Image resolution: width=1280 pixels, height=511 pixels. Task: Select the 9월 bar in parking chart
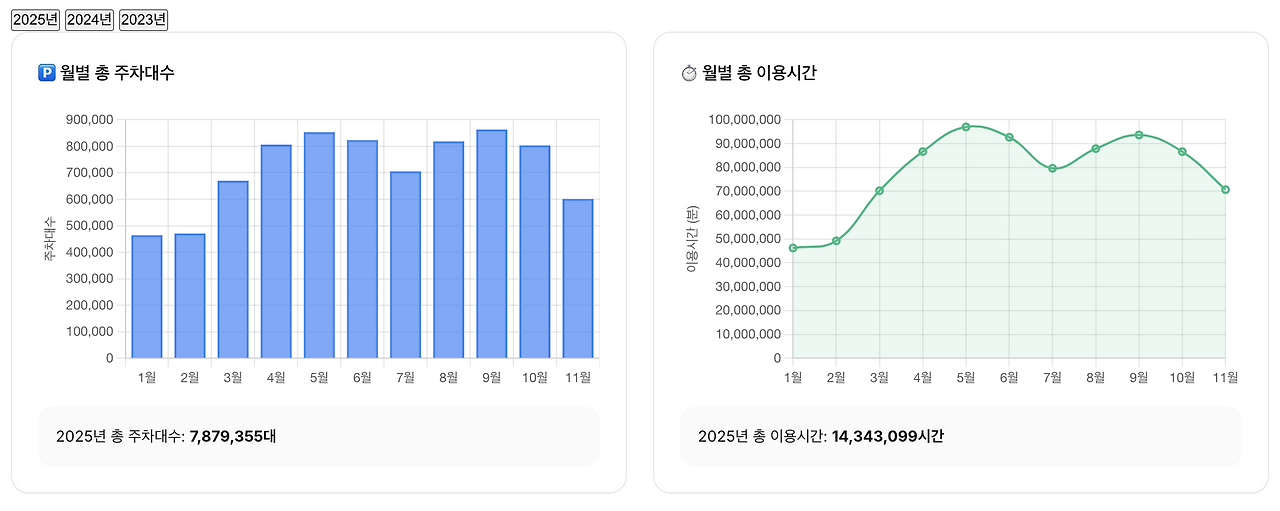tap(491, 244)
